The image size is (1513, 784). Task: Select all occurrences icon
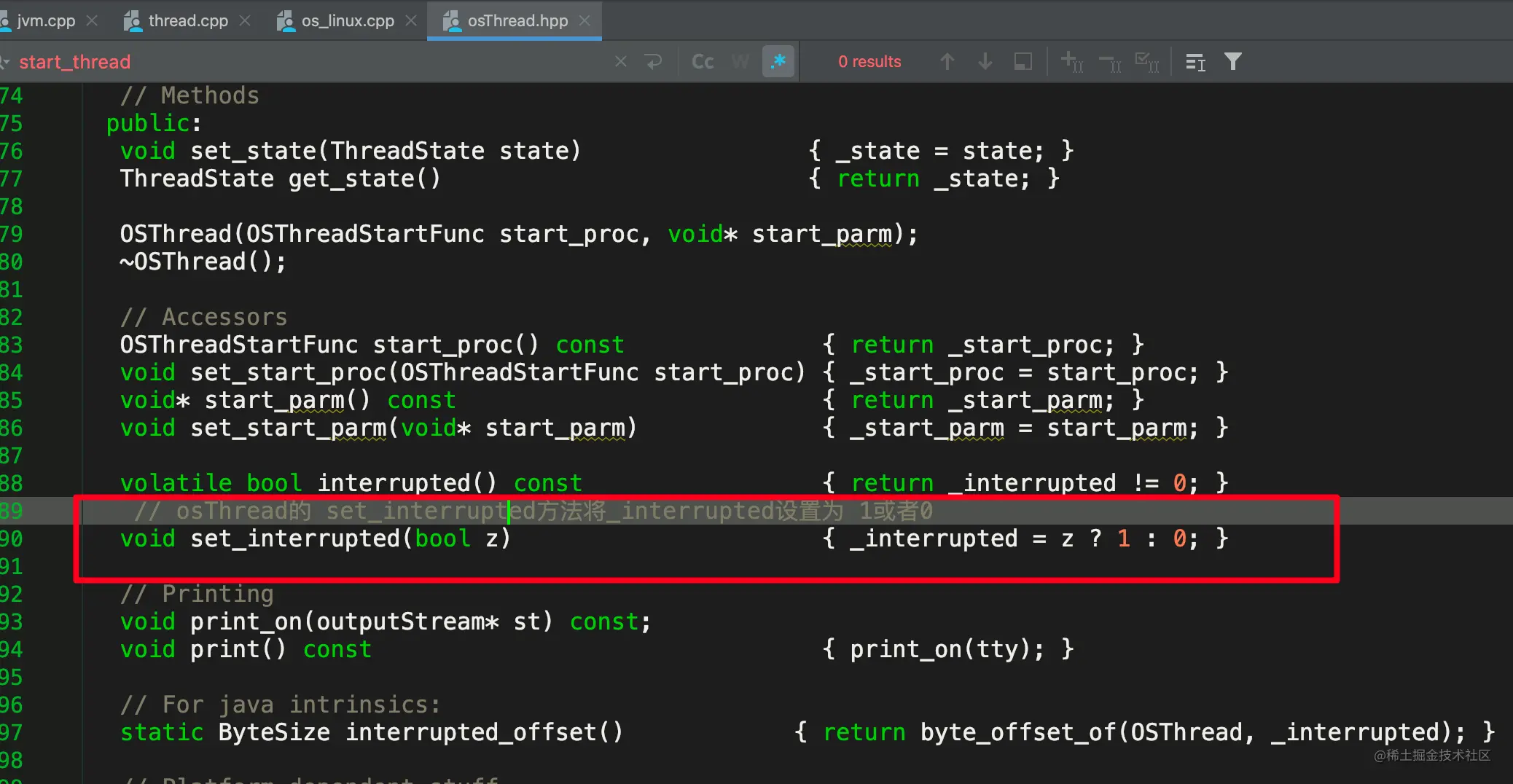(x=1147, y=62)
